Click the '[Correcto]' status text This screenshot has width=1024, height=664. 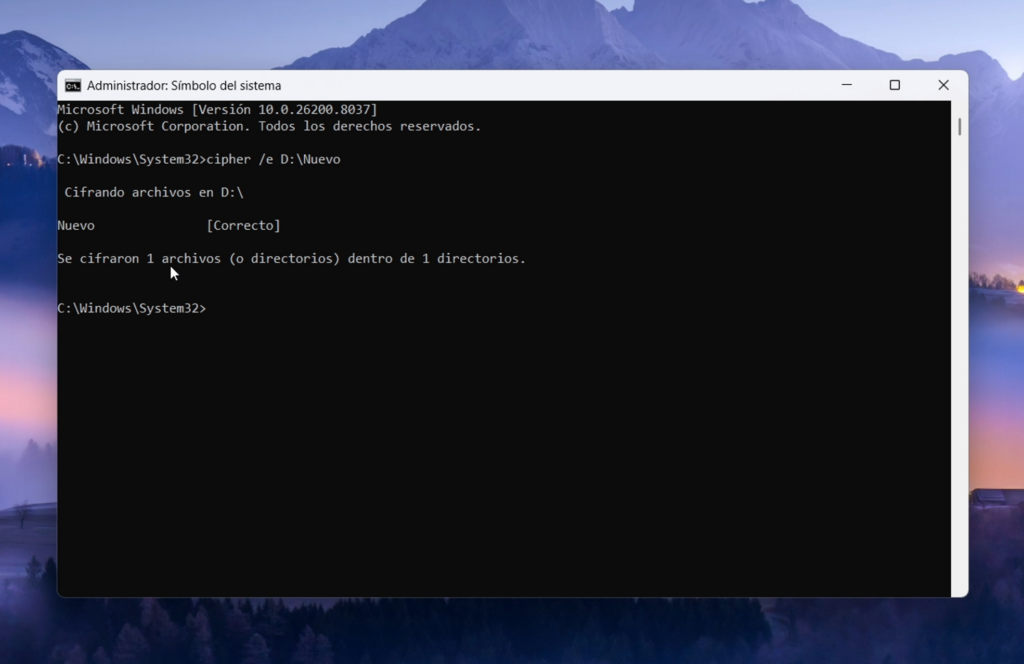[243, 226]
